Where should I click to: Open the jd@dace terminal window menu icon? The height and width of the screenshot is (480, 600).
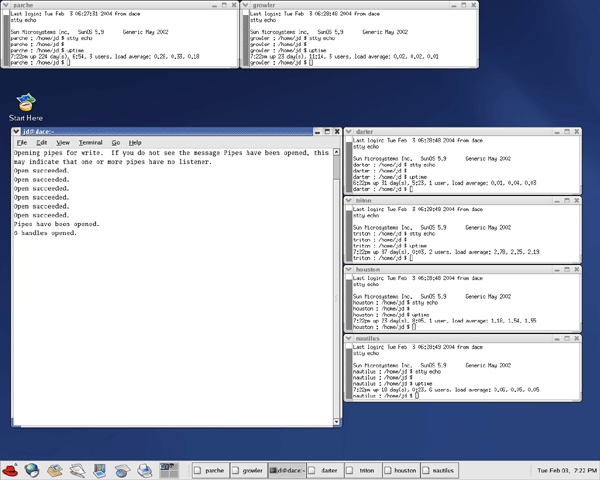(x=15, y=131)
